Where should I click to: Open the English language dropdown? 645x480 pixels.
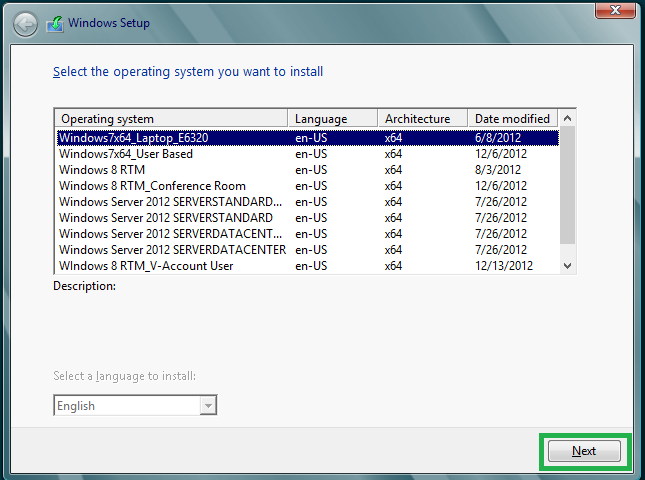[208, 406]
